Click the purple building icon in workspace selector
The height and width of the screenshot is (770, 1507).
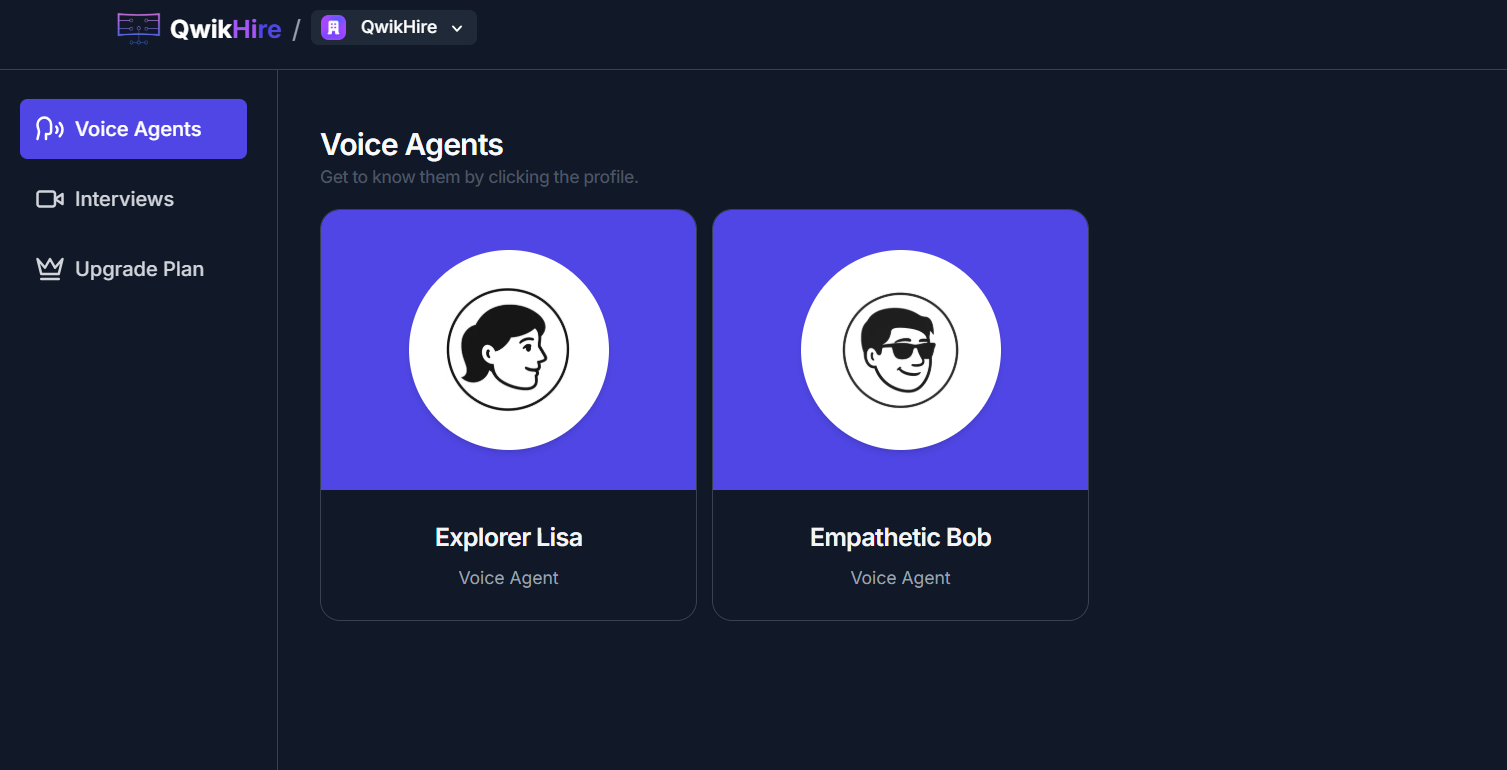coord(331,27)
